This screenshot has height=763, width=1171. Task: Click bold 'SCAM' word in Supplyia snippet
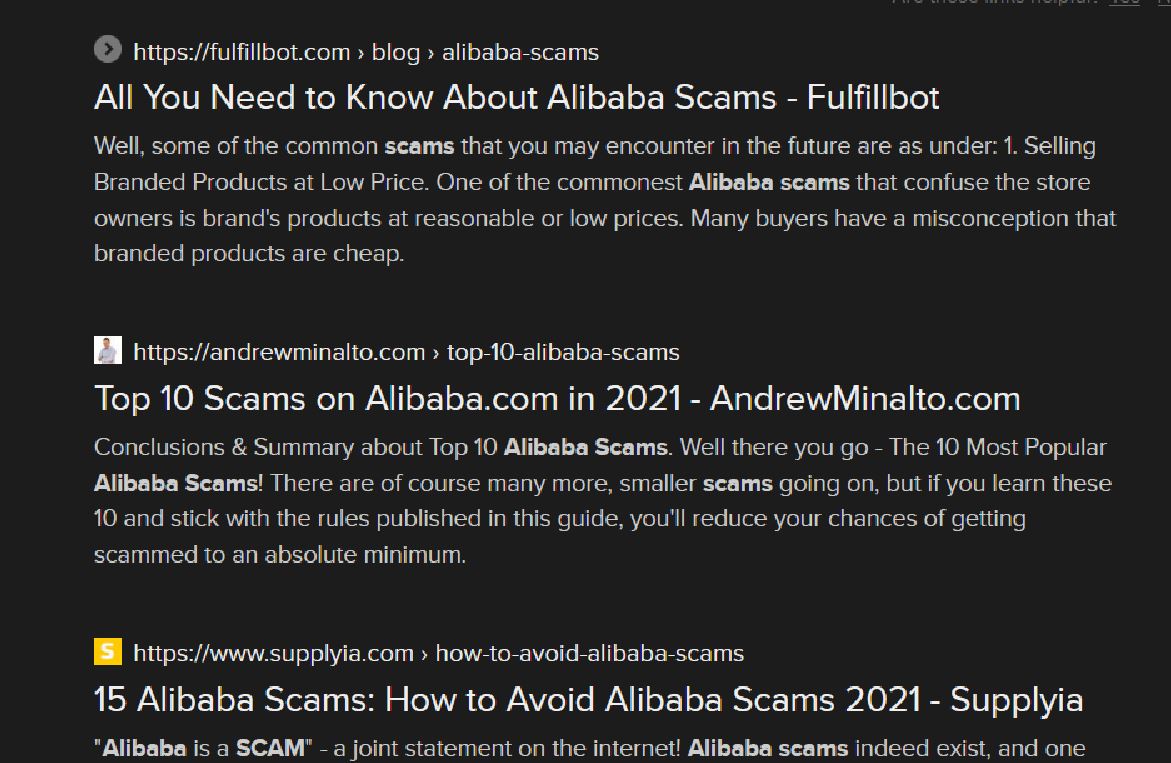point(270,748)
